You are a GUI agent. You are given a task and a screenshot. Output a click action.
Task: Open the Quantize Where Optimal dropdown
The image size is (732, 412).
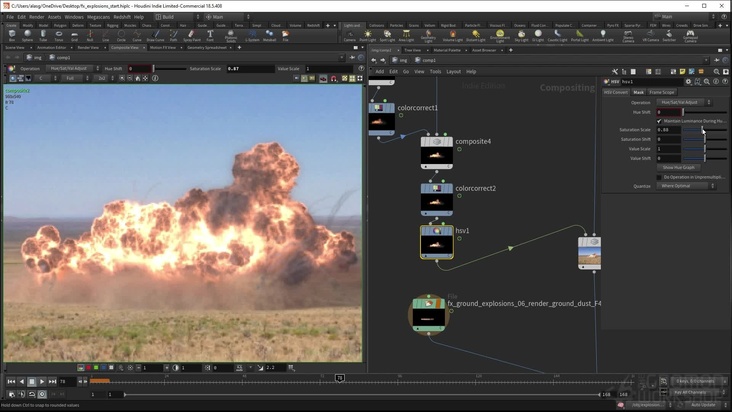pyautogui.click(x=686, y=186)
